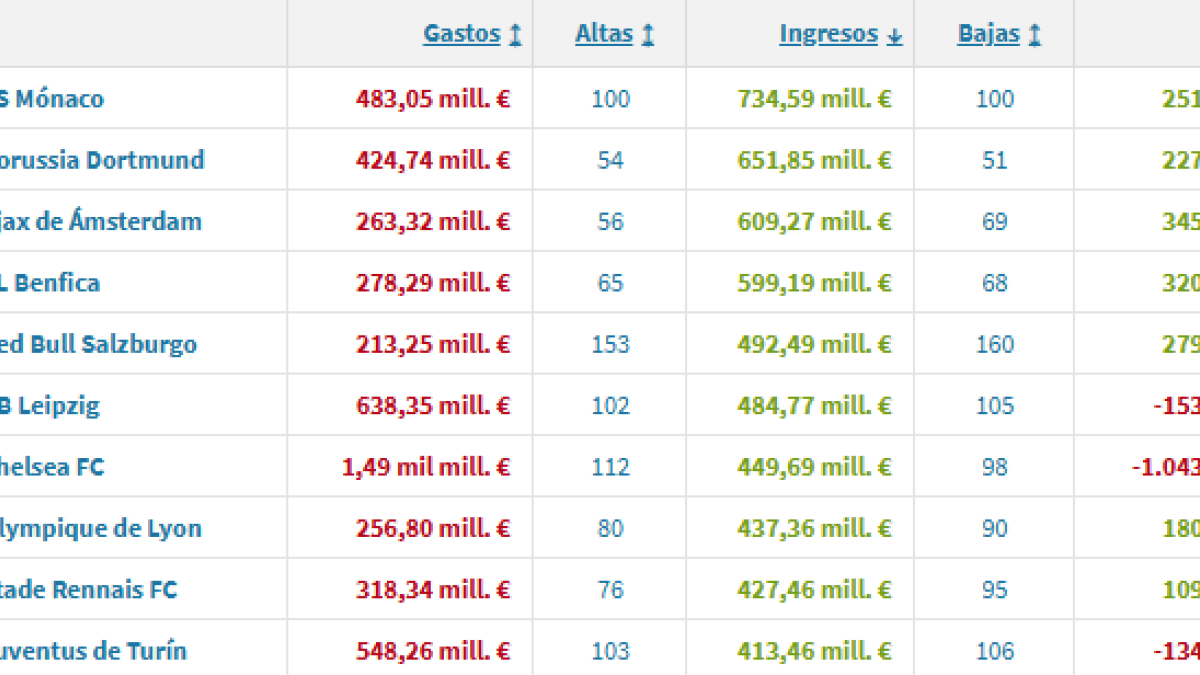
Task: Click Dortmund Bajas value 51
Action: tap(994, 160)
